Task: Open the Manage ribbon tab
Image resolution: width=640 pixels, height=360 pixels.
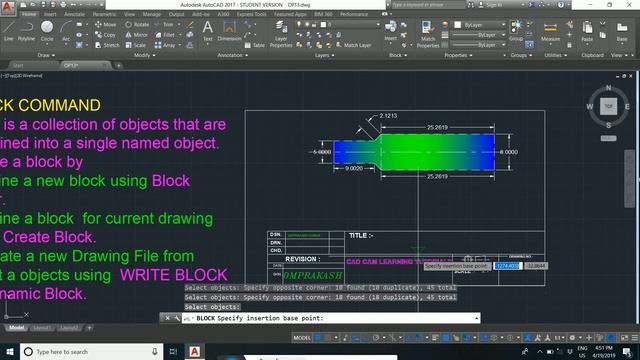Action: (152, 14)
